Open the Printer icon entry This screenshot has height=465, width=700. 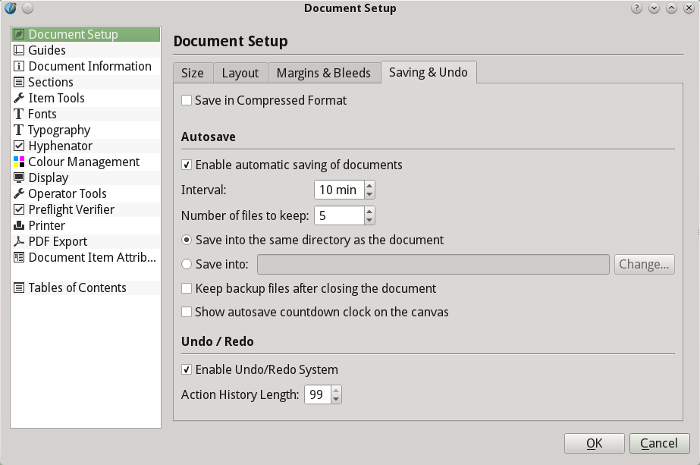click(x=19, y=226)
